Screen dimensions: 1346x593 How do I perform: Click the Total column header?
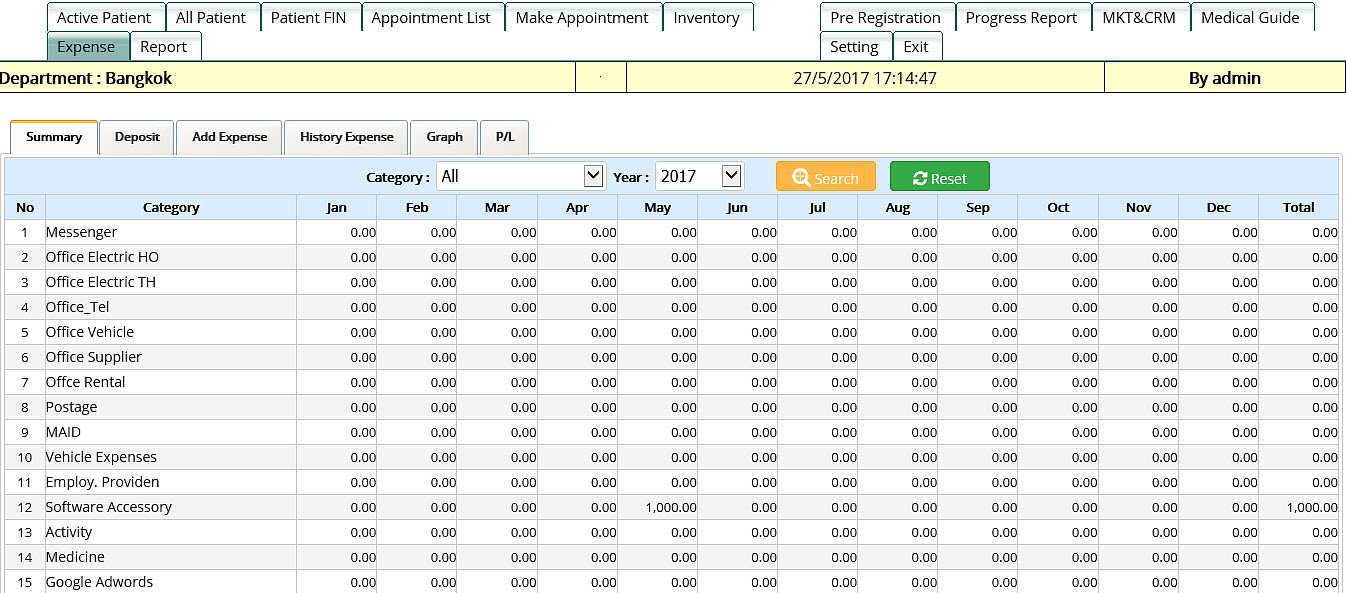(x=1299, y=207)
